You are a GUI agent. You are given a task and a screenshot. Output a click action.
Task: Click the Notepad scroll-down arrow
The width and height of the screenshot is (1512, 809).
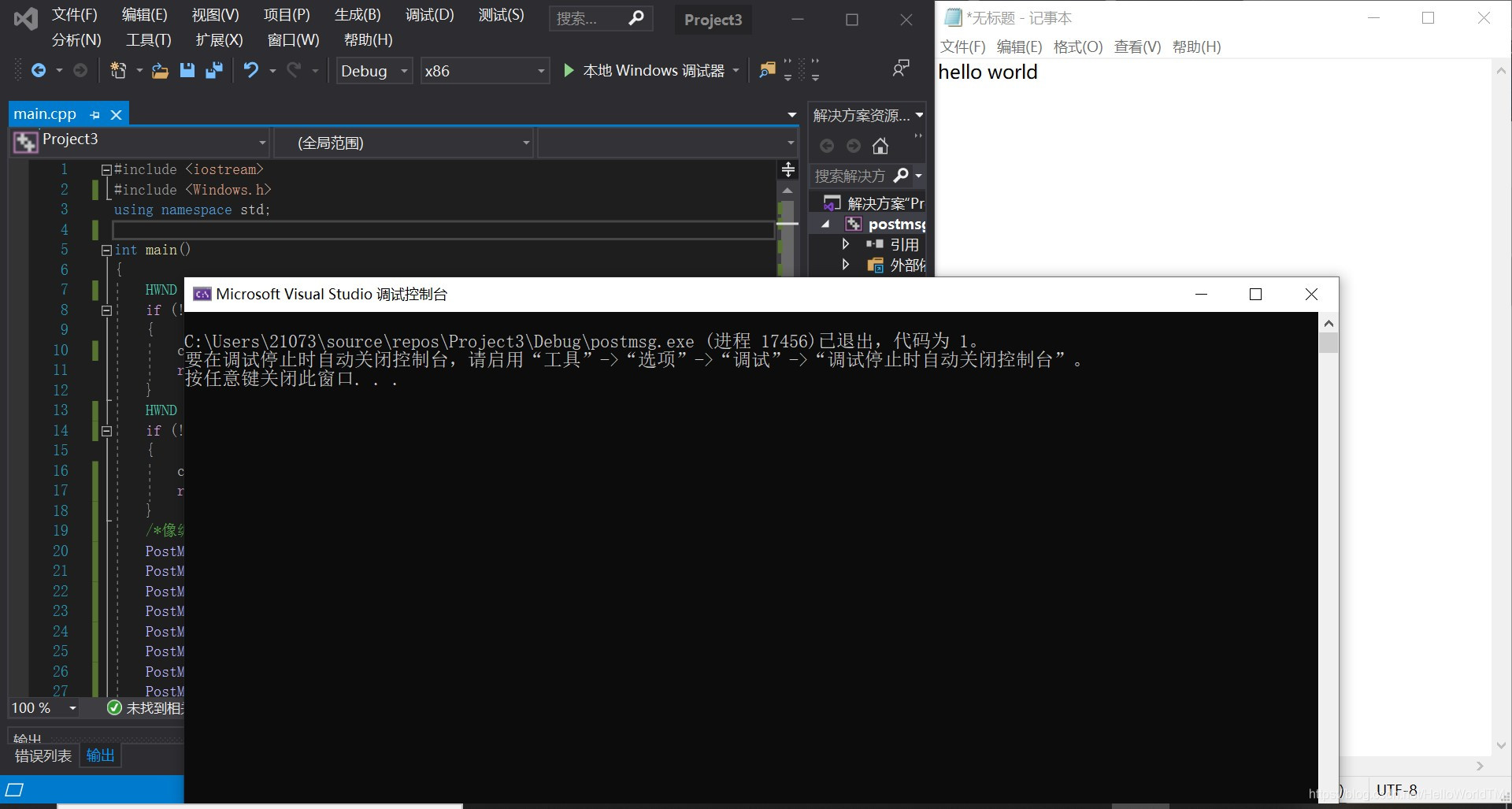1501,745
